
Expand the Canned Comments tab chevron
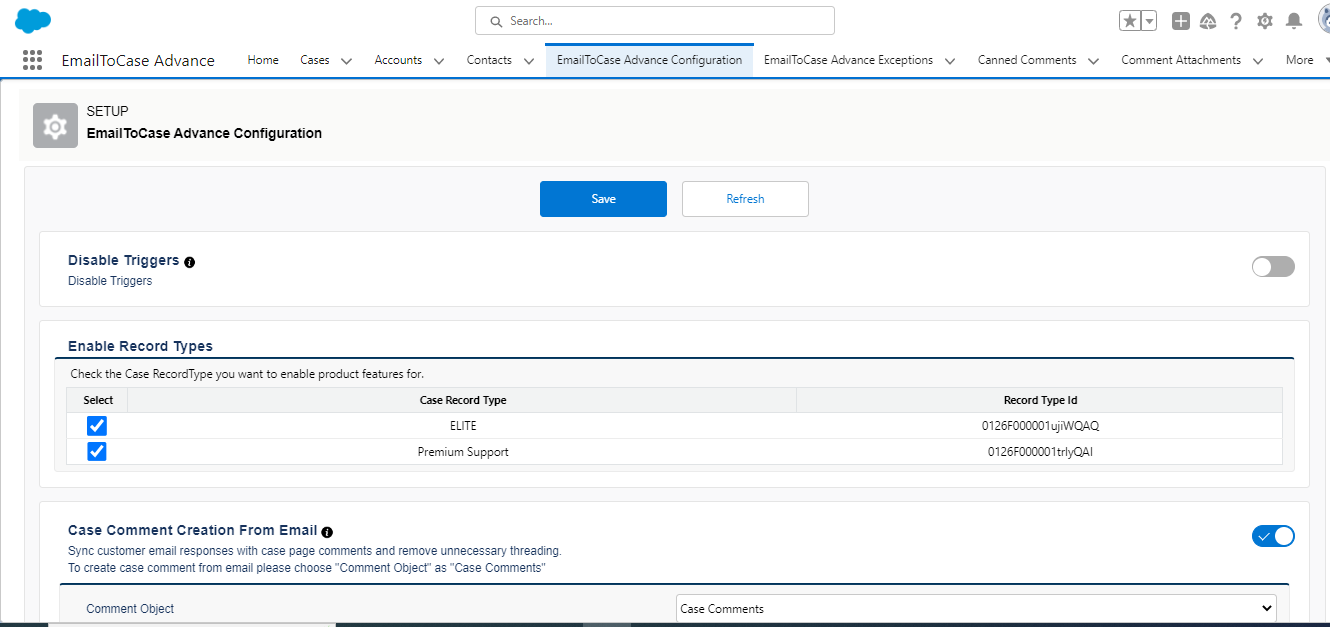pyautogui.click(x=1093, y=61)
